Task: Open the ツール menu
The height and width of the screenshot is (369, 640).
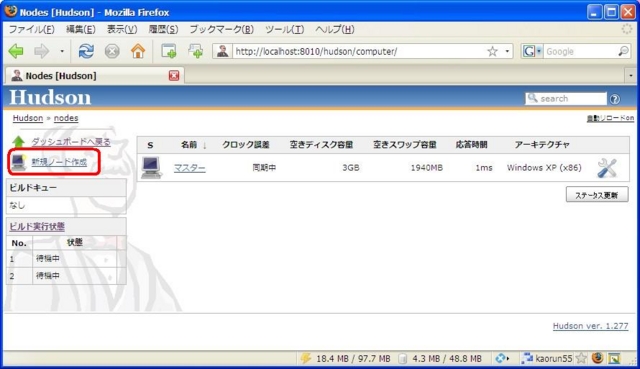Action: (x=284, y=29)
